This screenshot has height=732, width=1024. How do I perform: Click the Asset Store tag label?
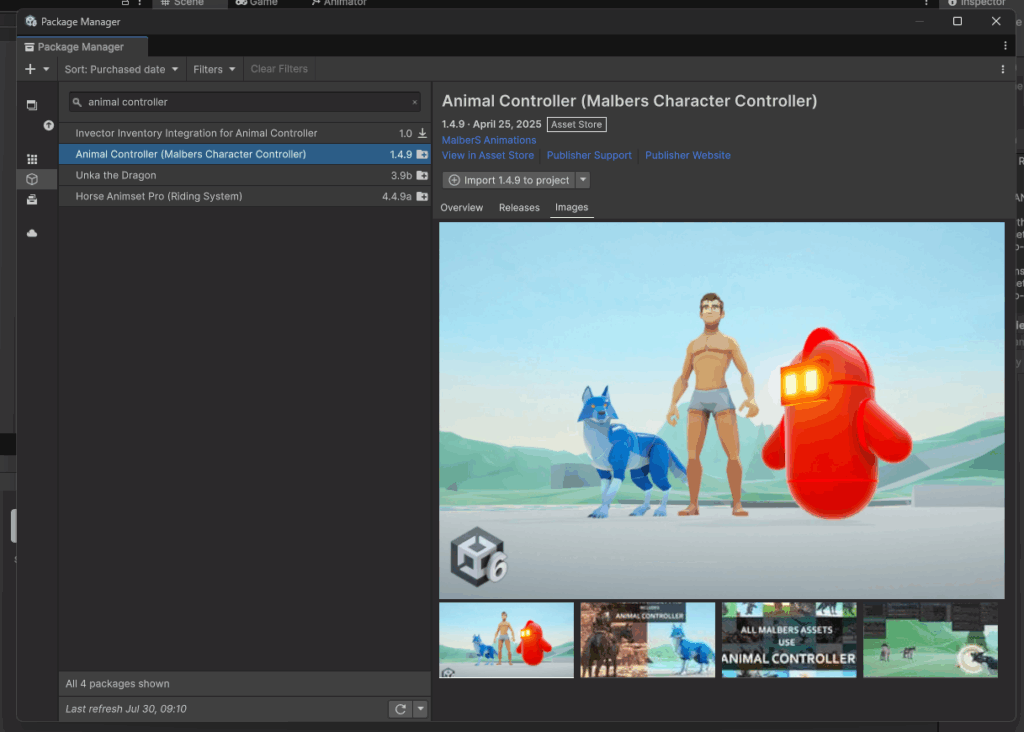577,124
